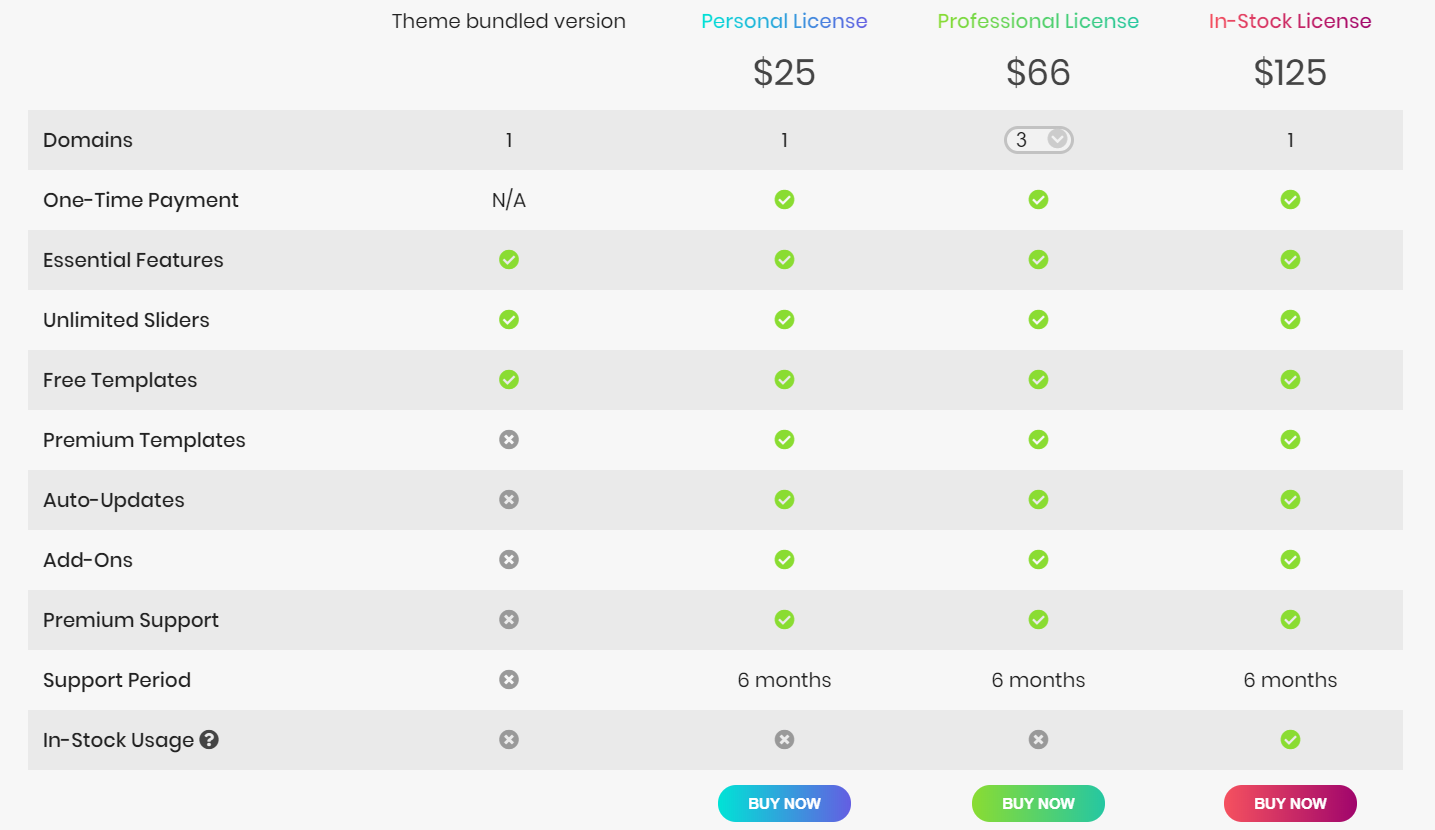Click Personal License Add-Ons checkmark icon
The image size is (1435, 830).
(x=784, y=560)
